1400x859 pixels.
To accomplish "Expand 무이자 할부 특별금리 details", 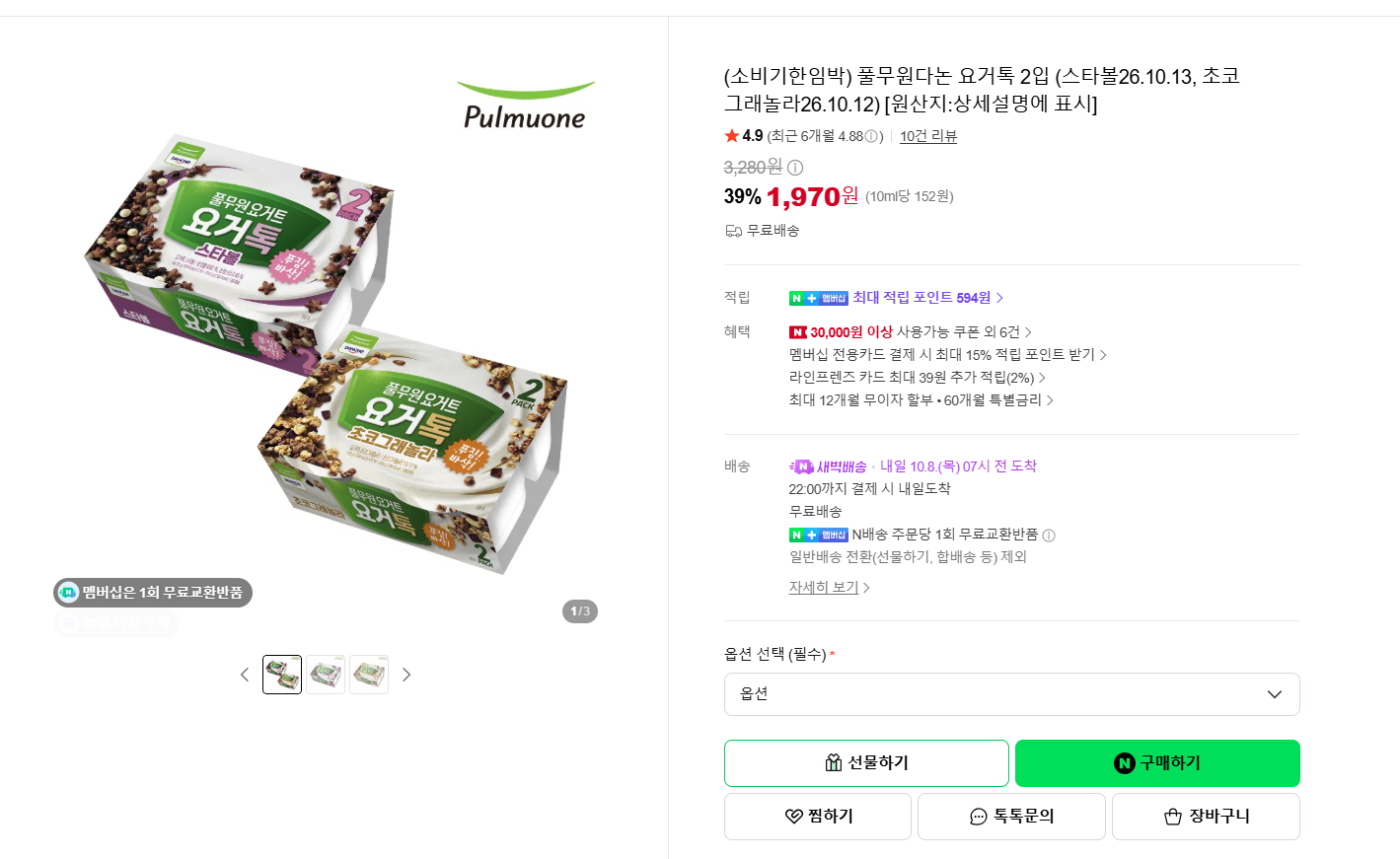I will click(921, 400).
